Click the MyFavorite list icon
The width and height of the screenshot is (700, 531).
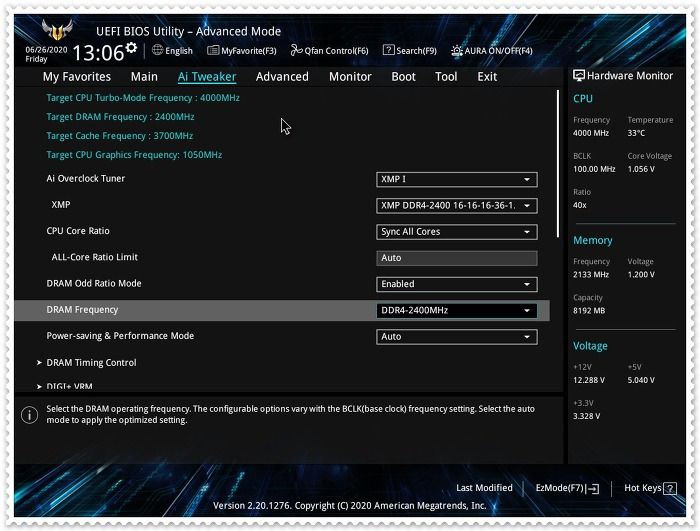(x=213, y=50)
